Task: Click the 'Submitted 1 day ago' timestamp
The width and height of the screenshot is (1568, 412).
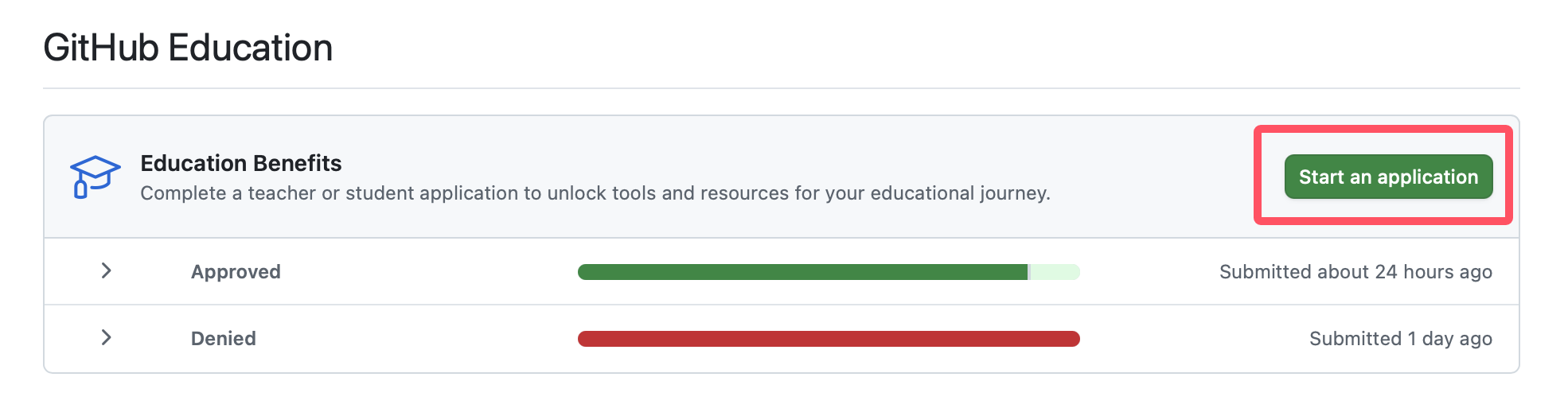Action: 1400,339
